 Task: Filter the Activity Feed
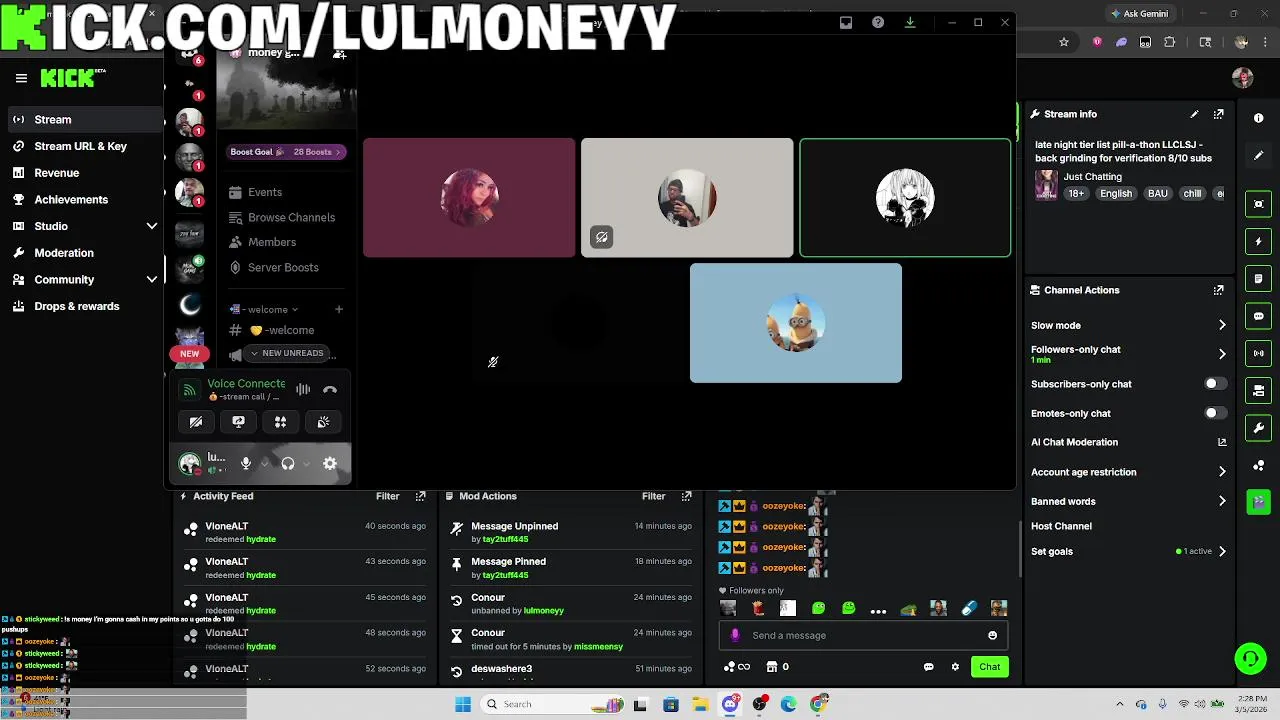387,496
